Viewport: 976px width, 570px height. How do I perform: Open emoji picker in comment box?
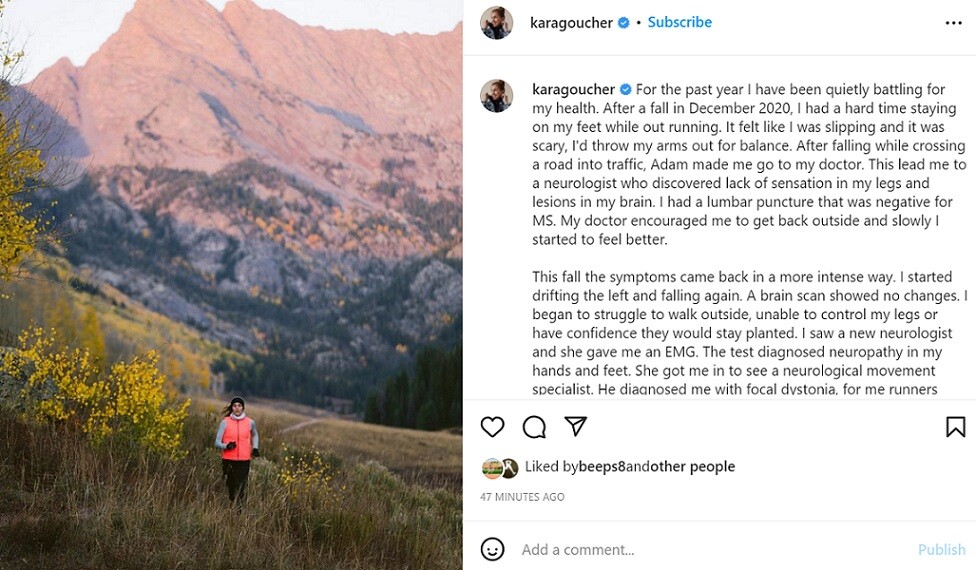492,549
